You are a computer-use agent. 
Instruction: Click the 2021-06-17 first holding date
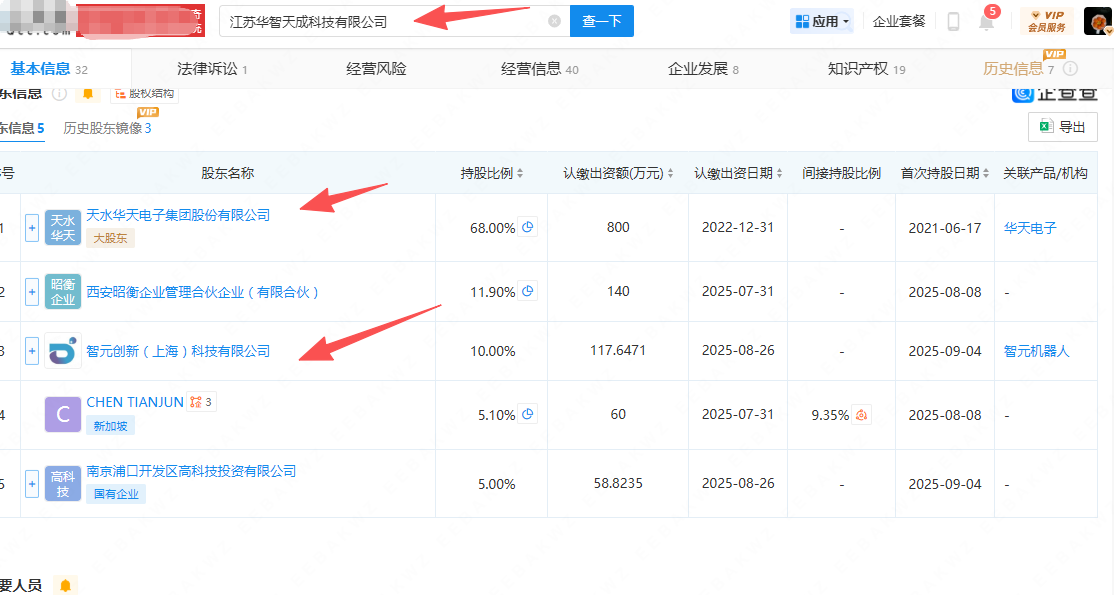pos(945,228)
